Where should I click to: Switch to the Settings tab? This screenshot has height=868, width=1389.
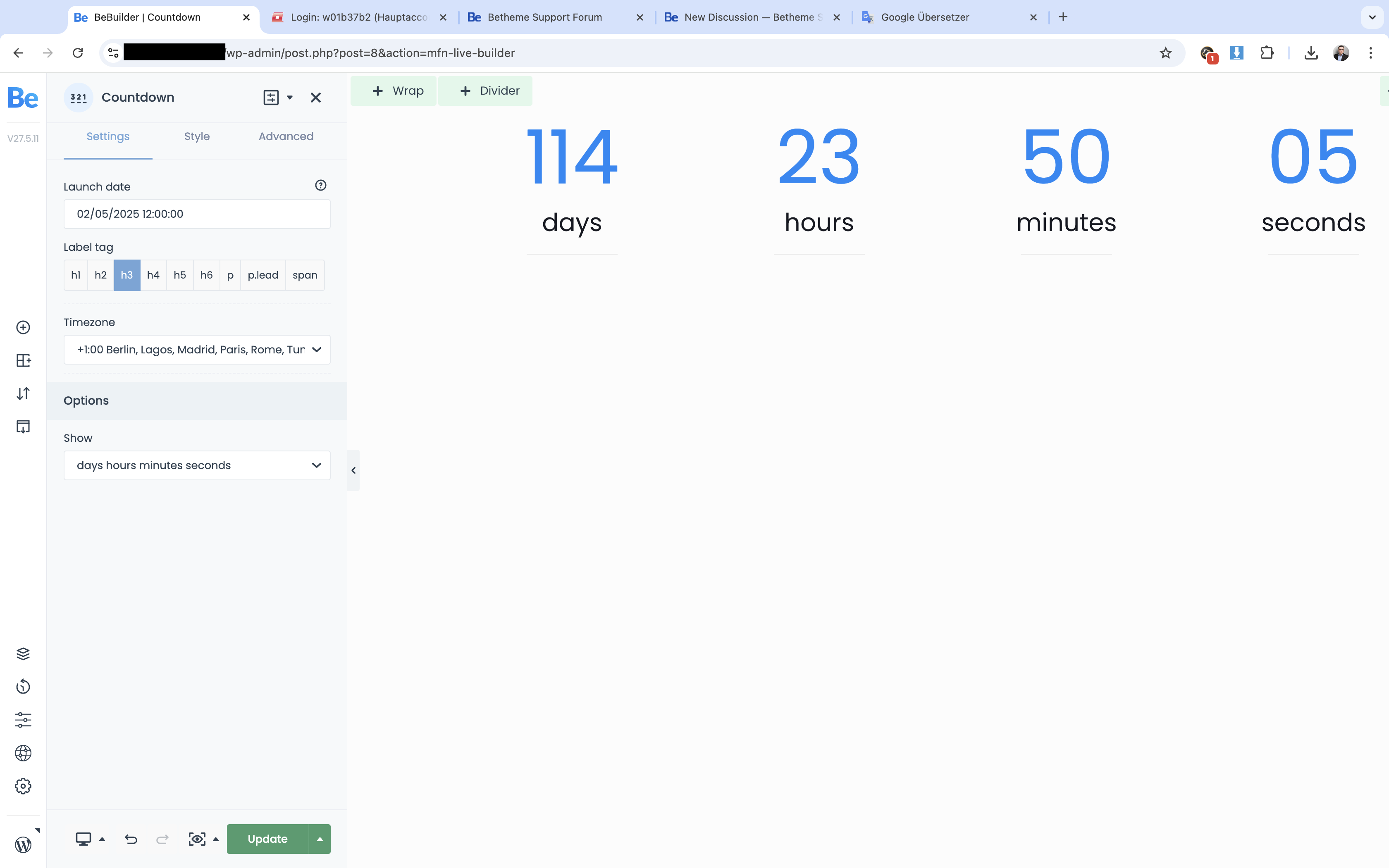pos(108,137)
